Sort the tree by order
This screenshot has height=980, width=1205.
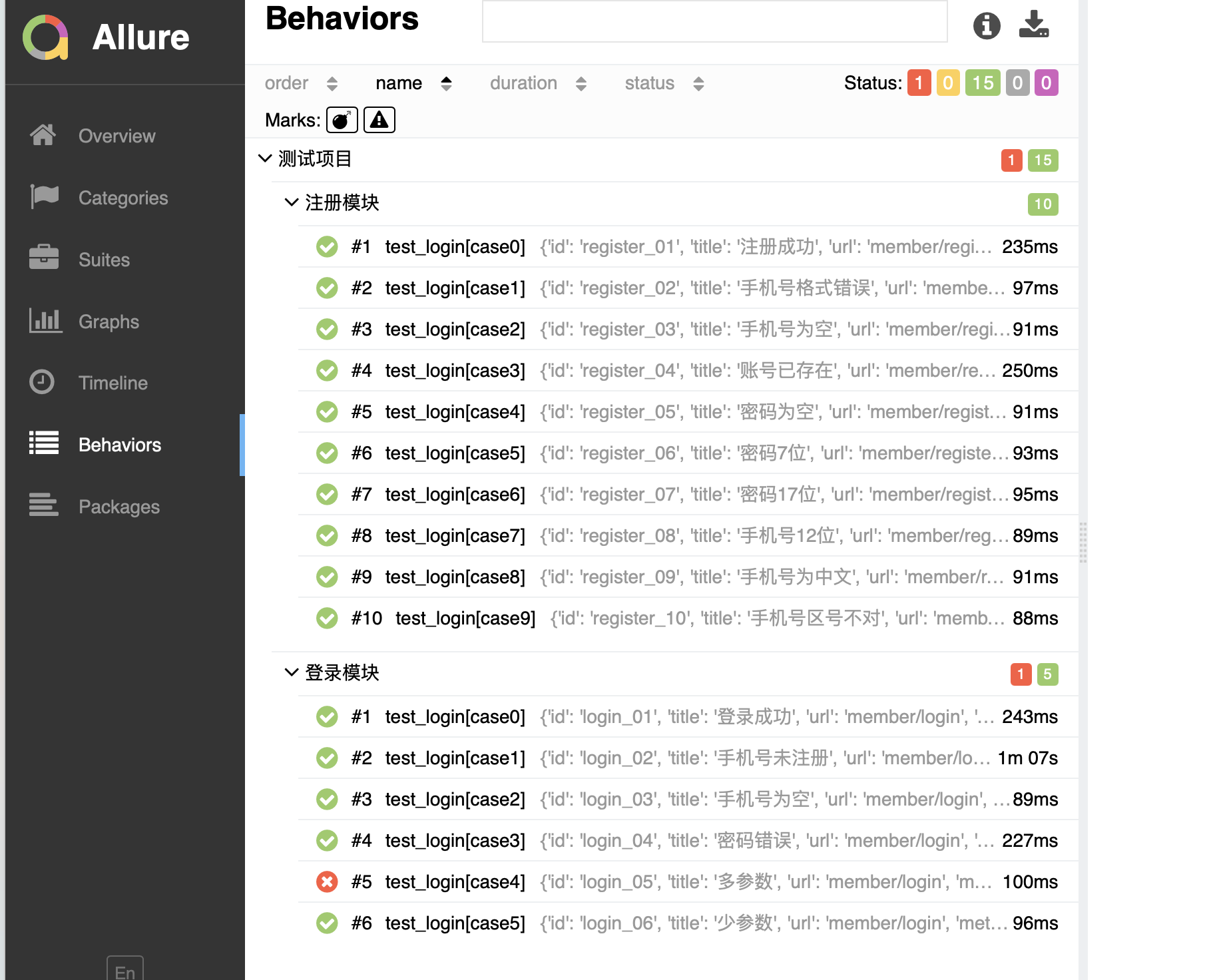tap(302, 83)
